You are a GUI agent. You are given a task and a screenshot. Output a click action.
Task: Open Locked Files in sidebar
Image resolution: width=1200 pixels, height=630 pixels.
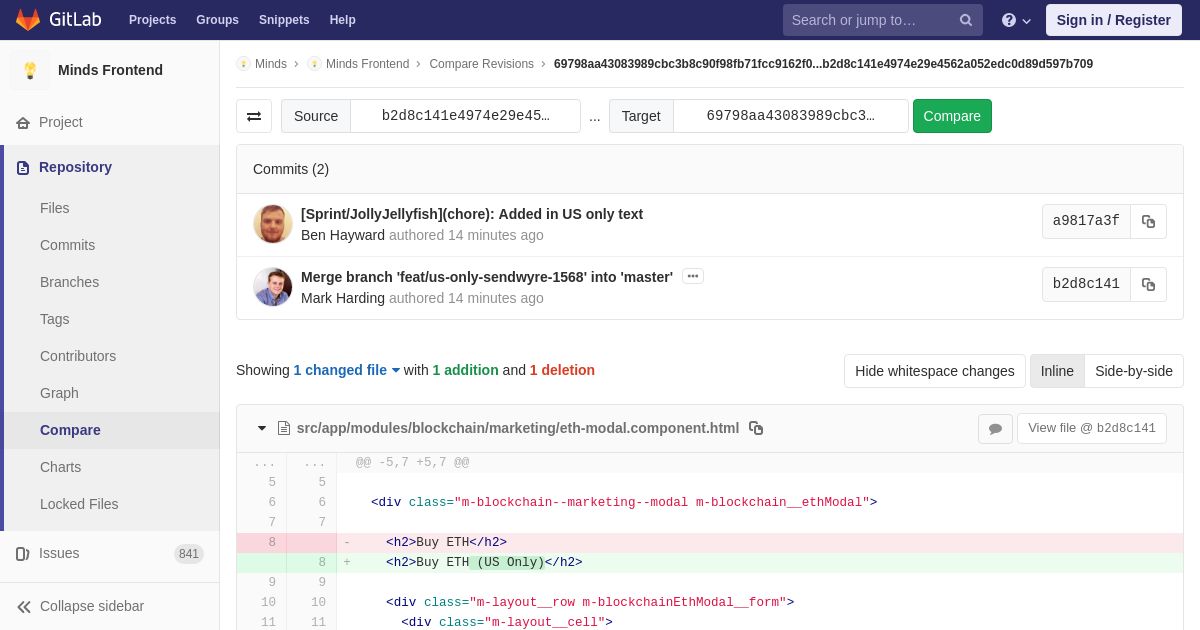[79, 504]
